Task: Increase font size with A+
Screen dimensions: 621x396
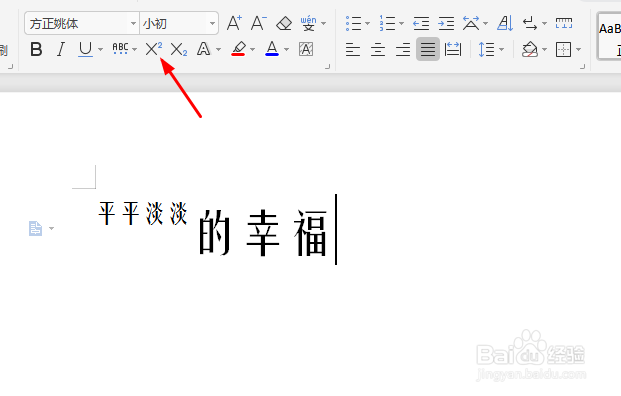Action: click(234, 23)
